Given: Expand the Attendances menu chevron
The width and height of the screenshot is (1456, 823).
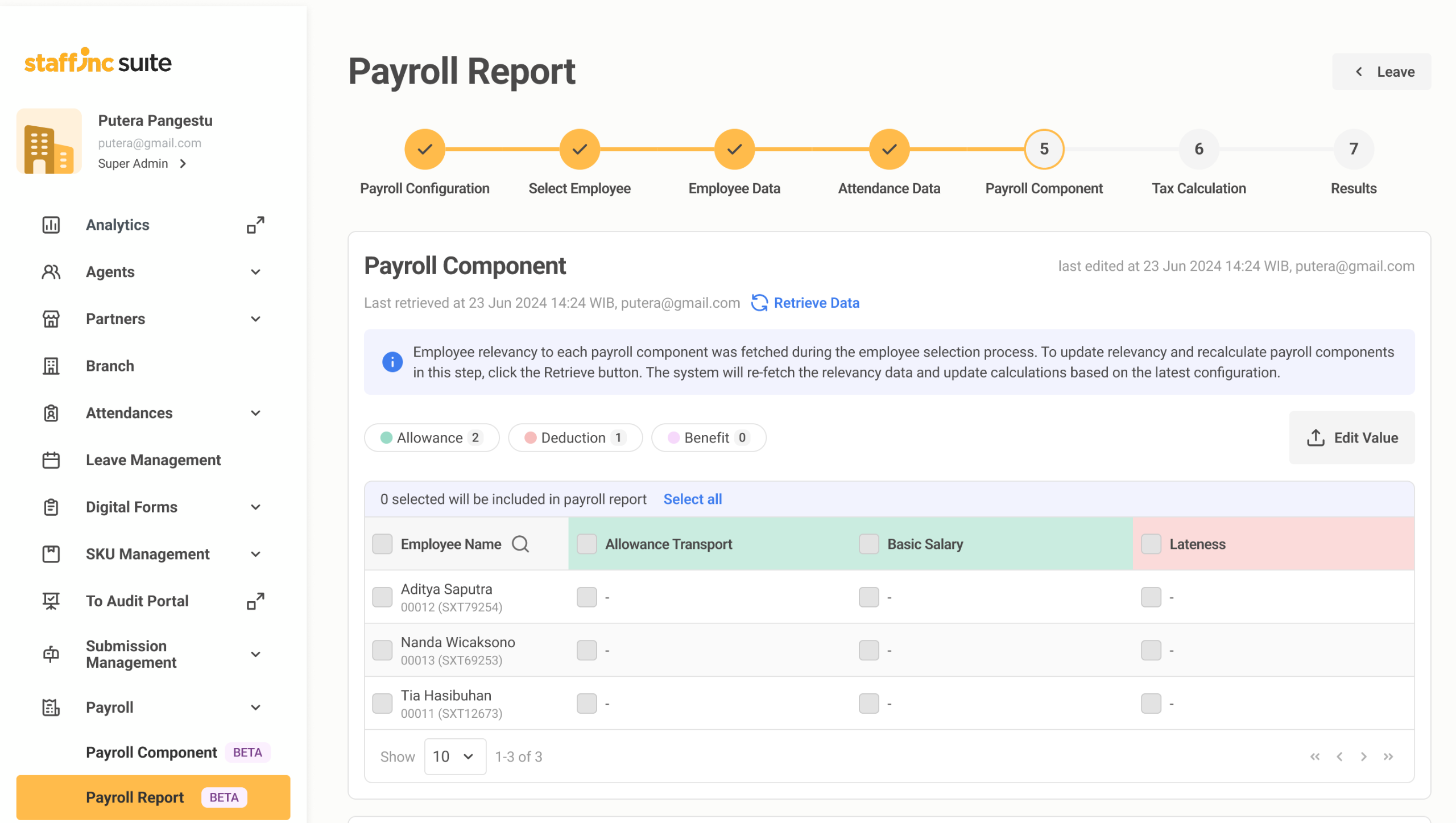Looking at the screenshot, I should tap(255, 413).
